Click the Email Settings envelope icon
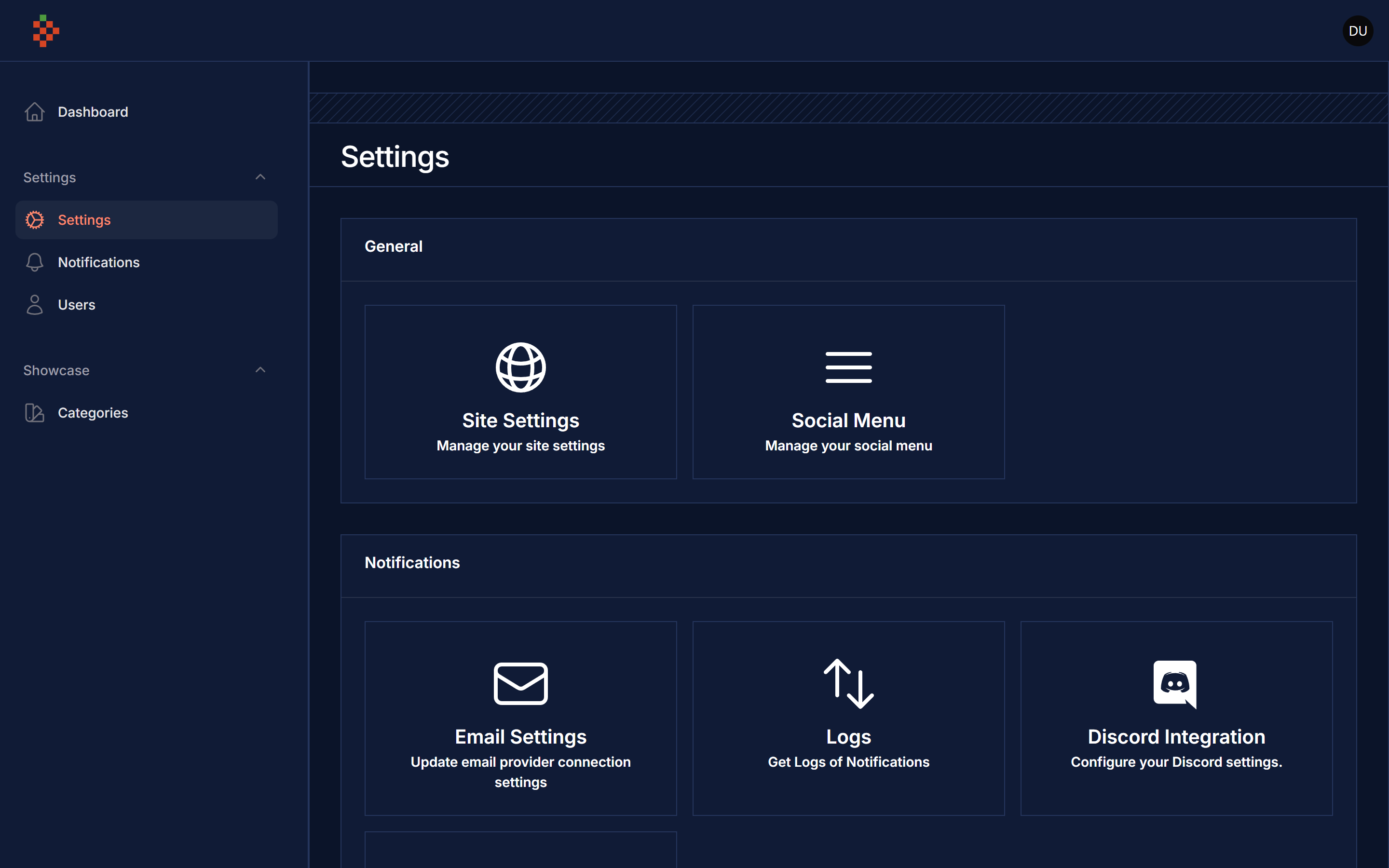Image resolution: width=1389 pixels, height=868 pixels. (x=520, y=684)
